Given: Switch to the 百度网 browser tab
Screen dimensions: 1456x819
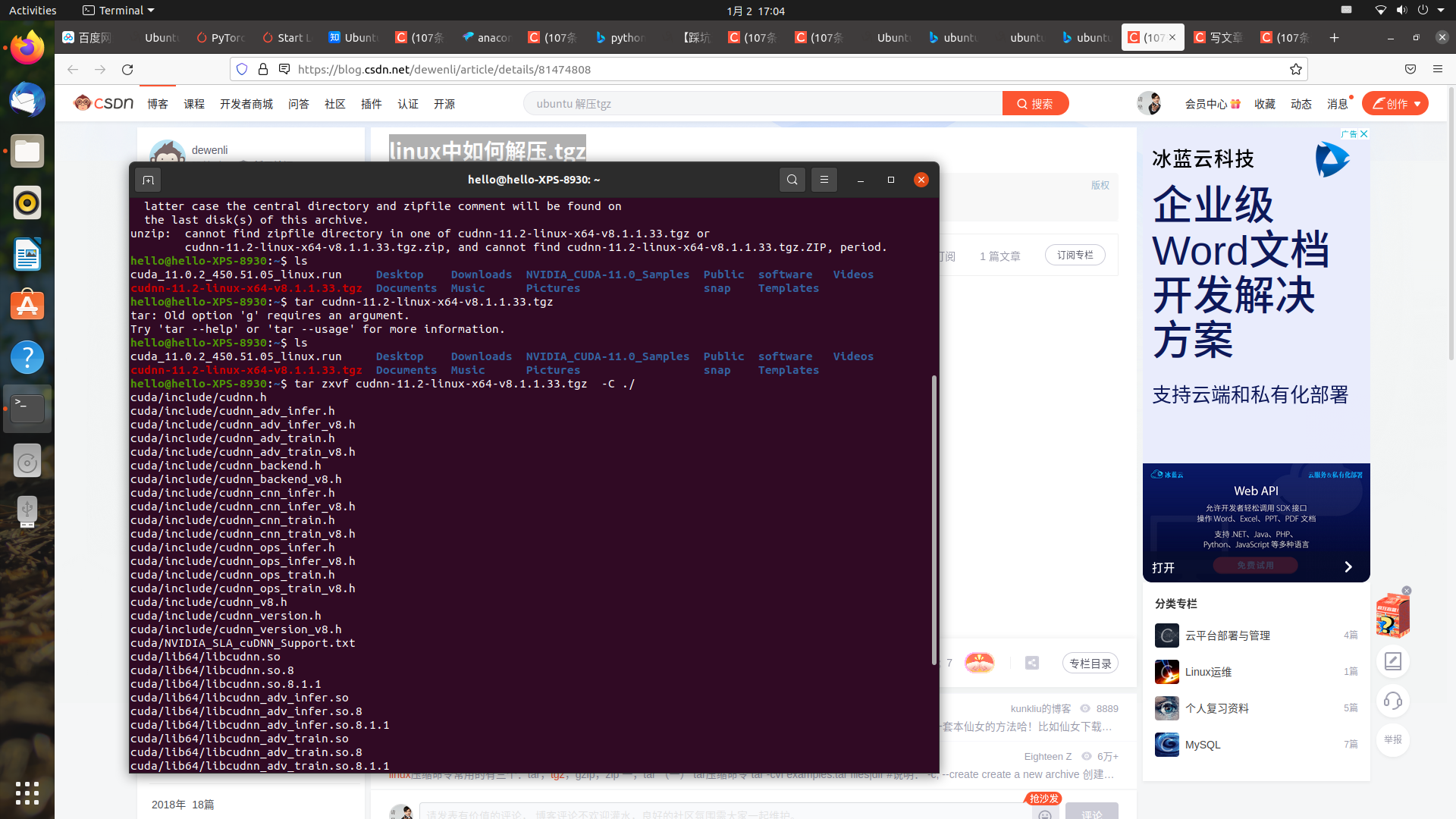Looking at the screenshot, I should click(87, 37).
